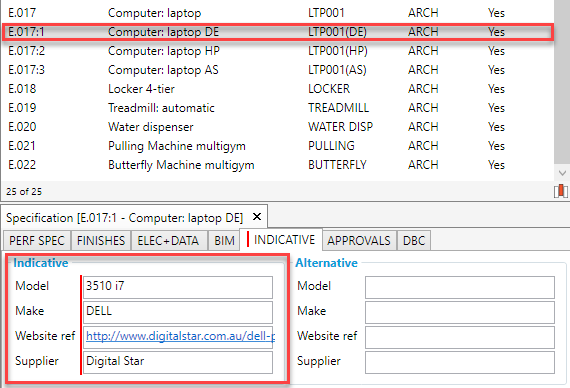Screen dimensions: 570x388
Task: Click the Indicative Make field showing DELL
Action: pos(178,312)
